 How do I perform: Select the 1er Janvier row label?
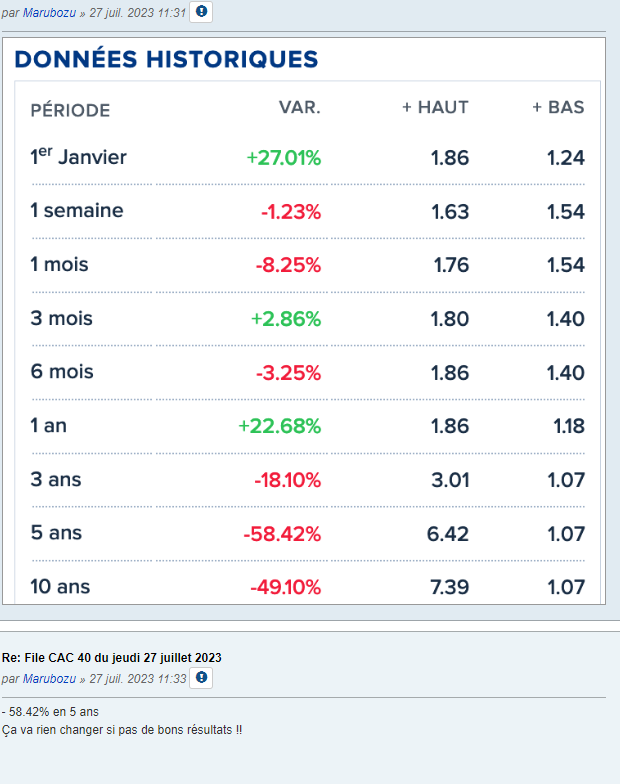click(x=79, y=157)
